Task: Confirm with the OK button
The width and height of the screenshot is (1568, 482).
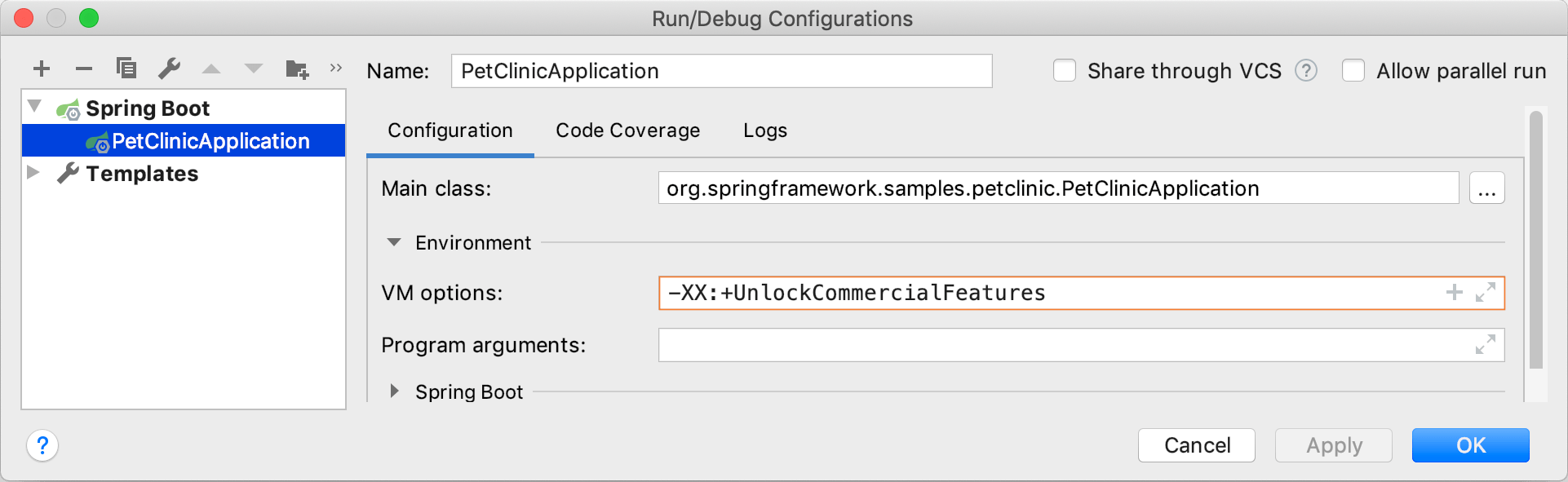Action: tap(1470, 445)
